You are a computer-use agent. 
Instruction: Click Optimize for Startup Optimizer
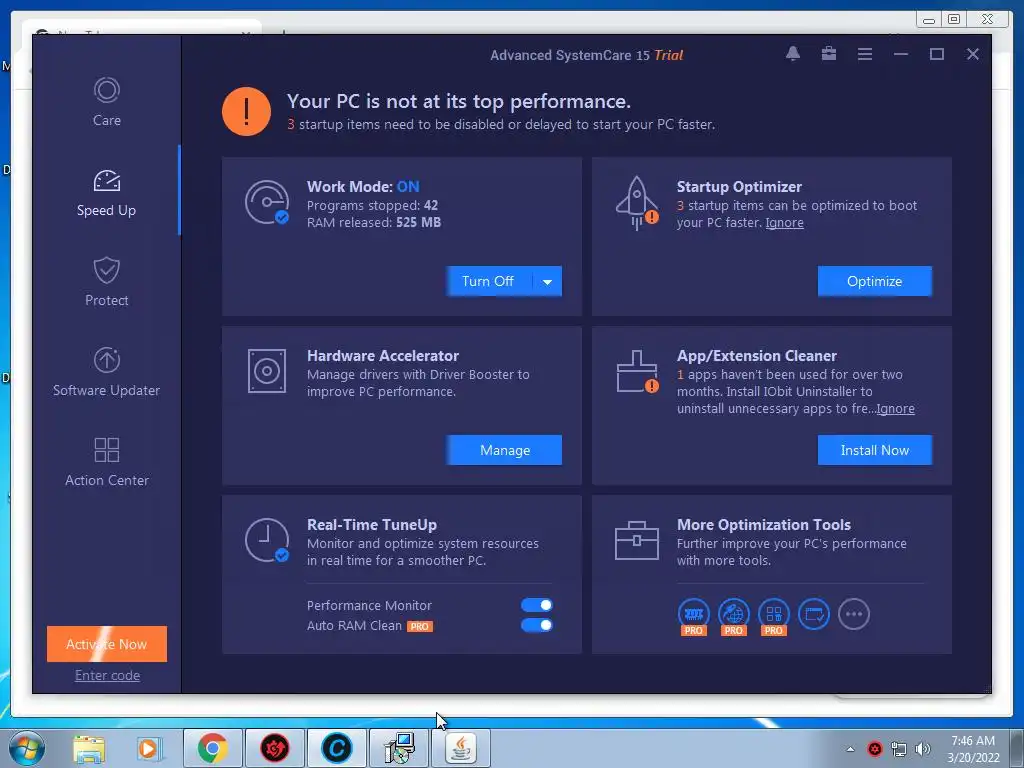coord(874,281)
